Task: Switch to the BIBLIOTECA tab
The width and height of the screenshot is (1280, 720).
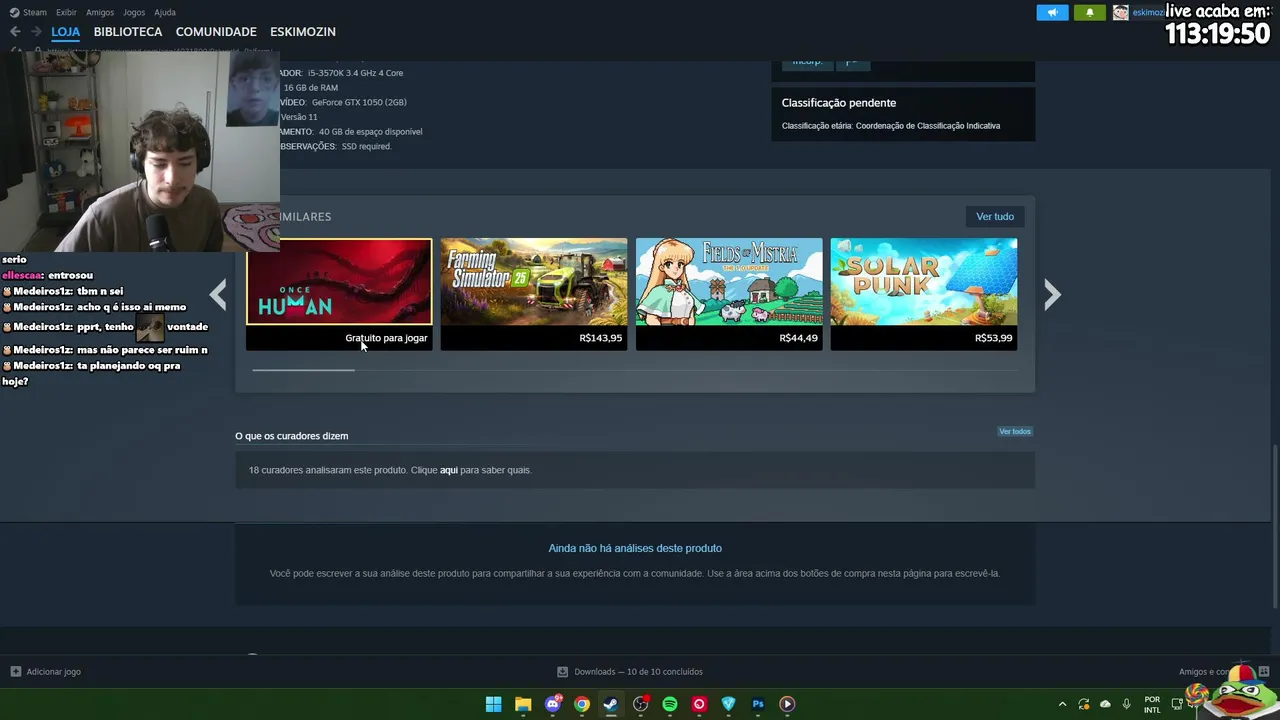Action: (128, 32)
